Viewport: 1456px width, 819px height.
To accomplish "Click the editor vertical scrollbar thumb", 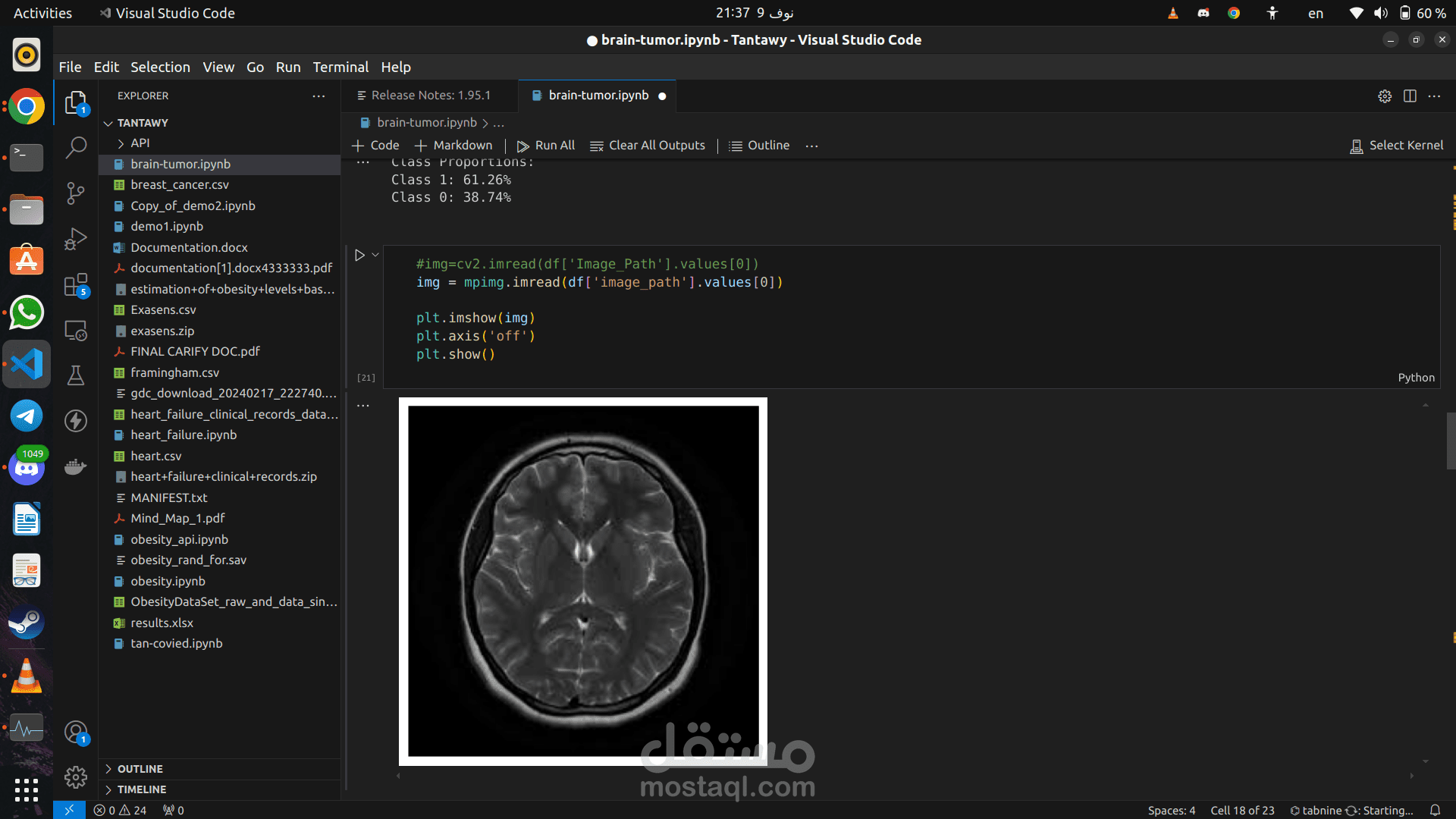I will point(1450,440).
